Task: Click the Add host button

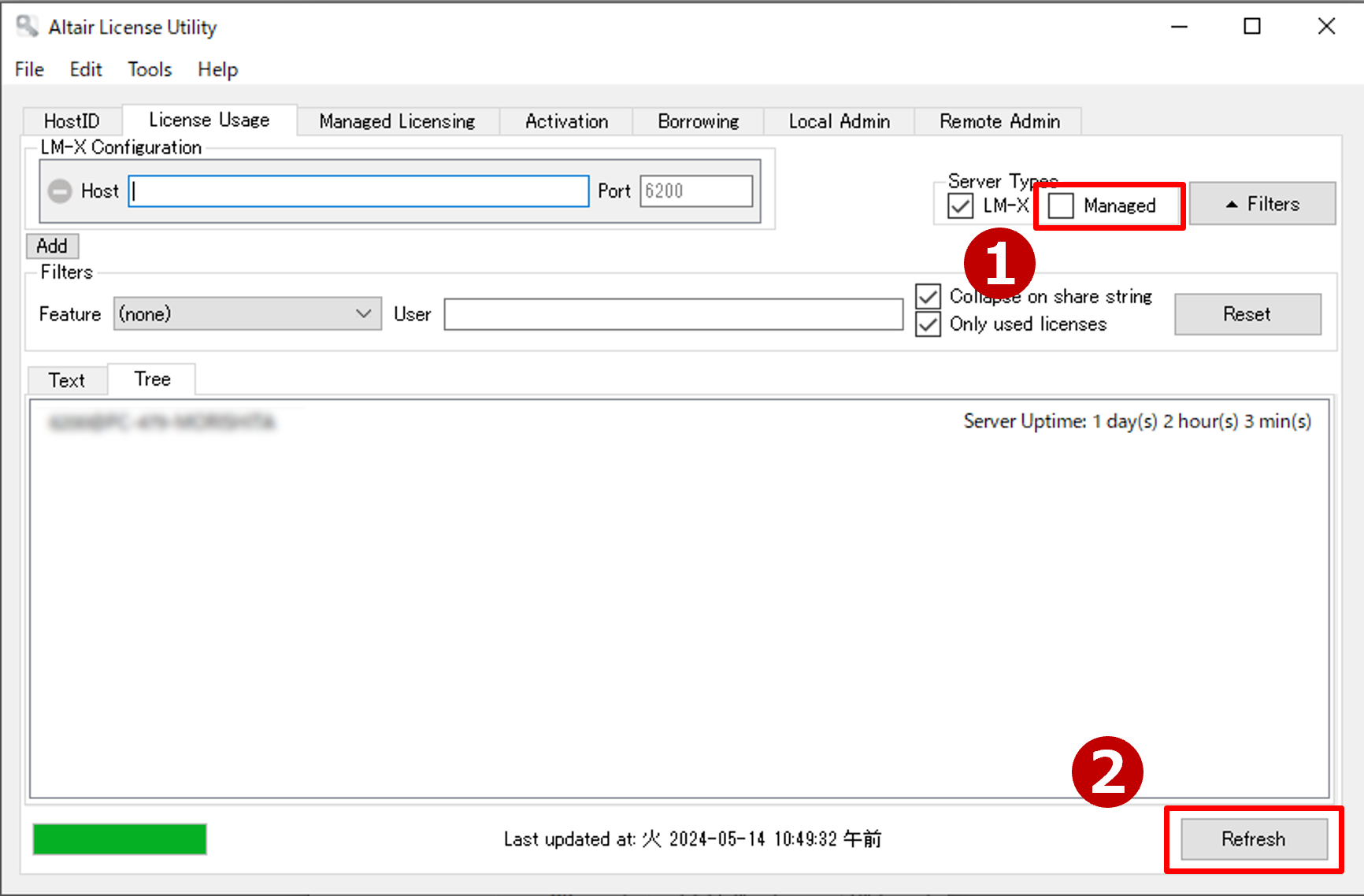Action: pyautogui.click(x=52, y=246)
